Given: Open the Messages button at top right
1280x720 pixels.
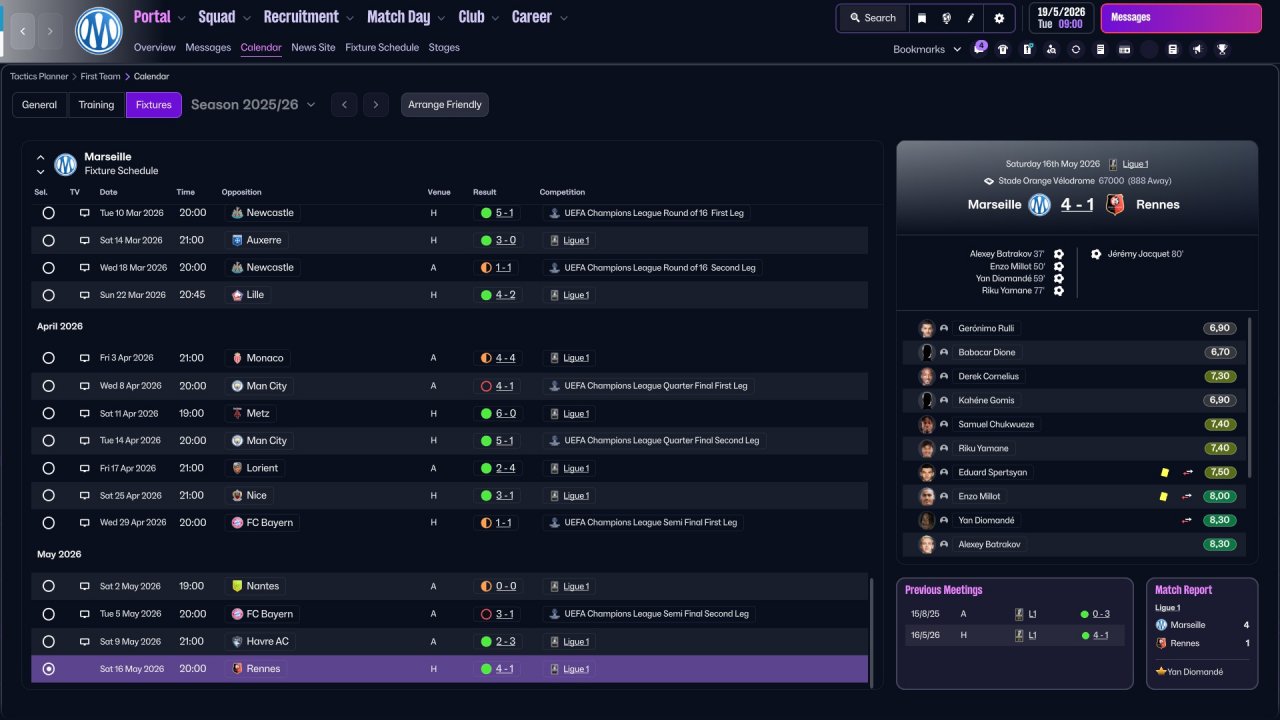Looking at the screenshot, I should pyautogui.click(x=1181, y=18).
